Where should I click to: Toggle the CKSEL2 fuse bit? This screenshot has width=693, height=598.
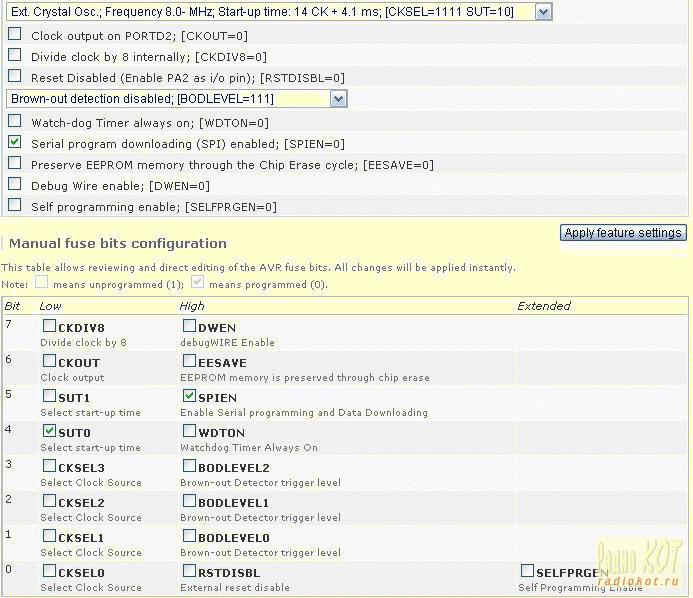50,500
